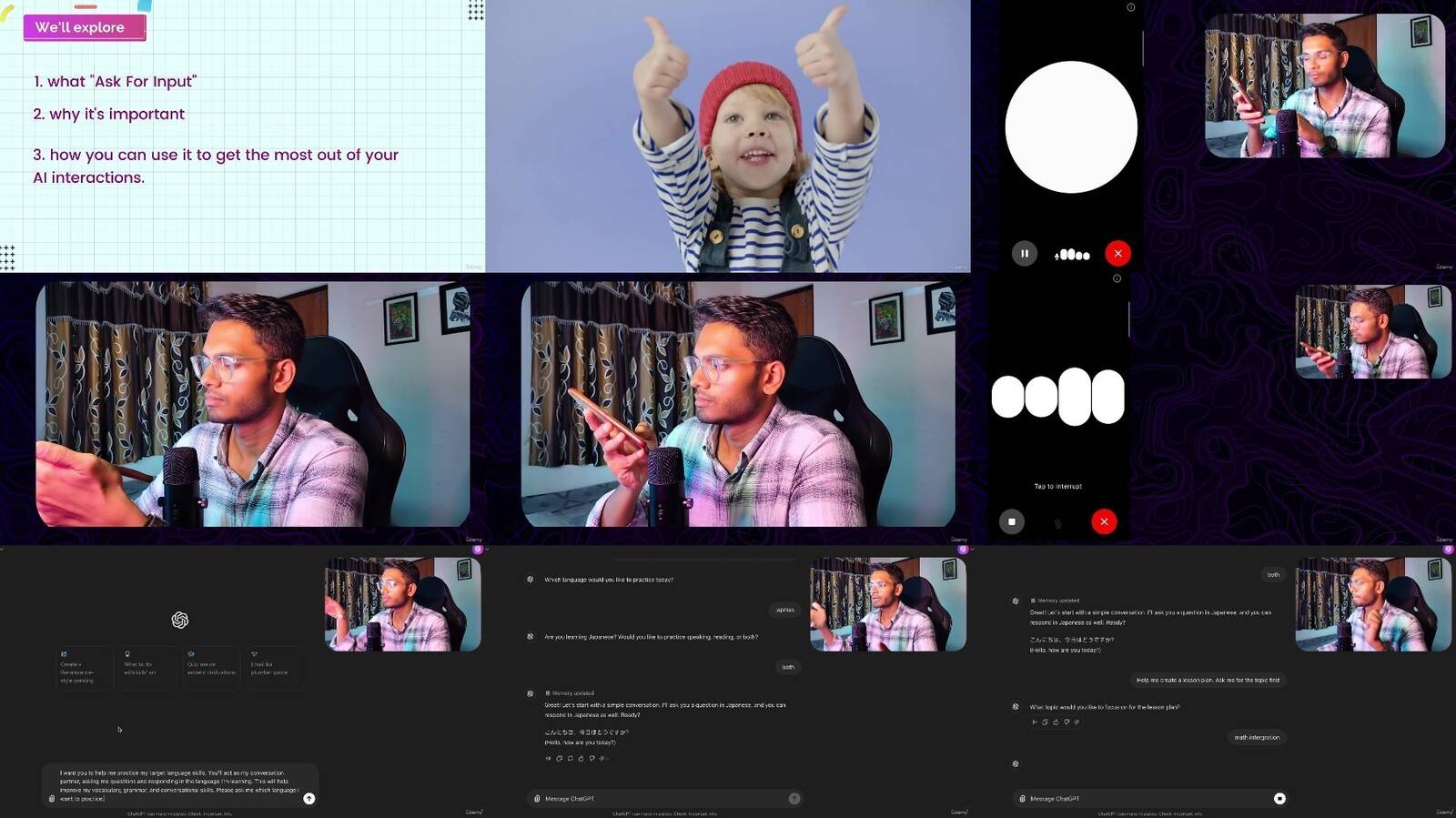Choose the 'What to do with kids' art' suggestion
The image size is (1456, 818).
point(147,668)
